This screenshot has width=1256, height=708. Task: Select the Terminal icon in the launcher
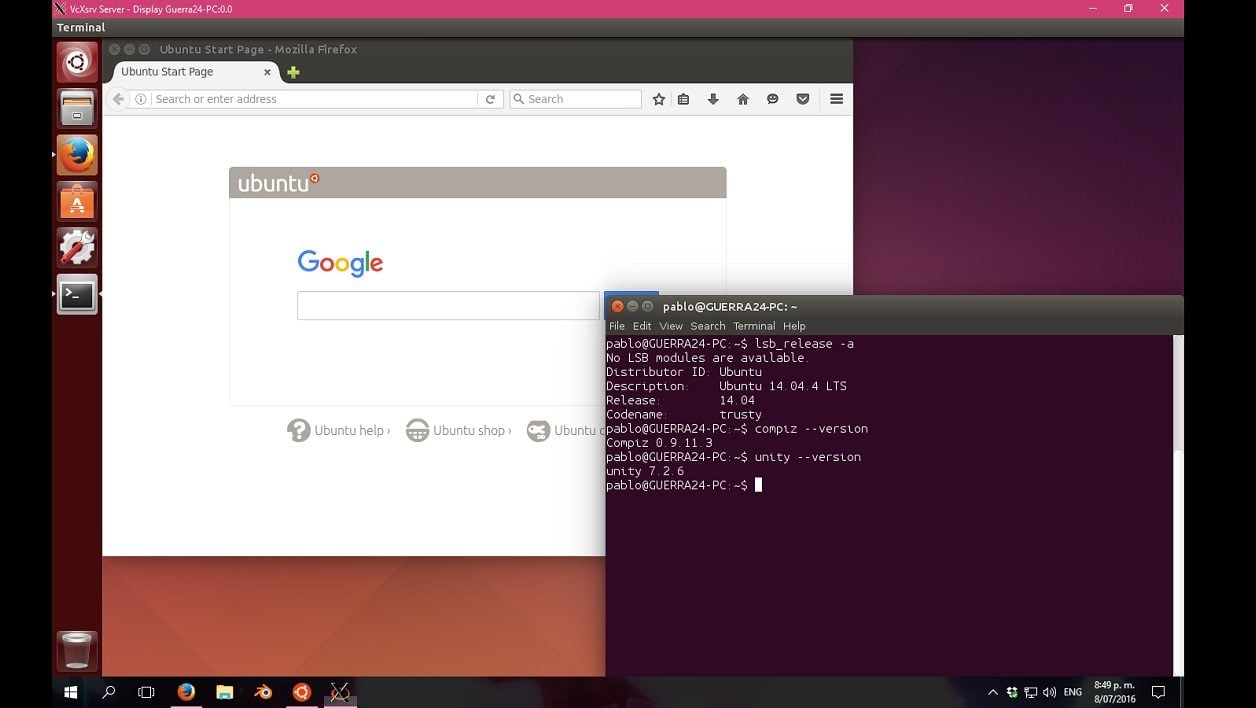tap(77, 294)
